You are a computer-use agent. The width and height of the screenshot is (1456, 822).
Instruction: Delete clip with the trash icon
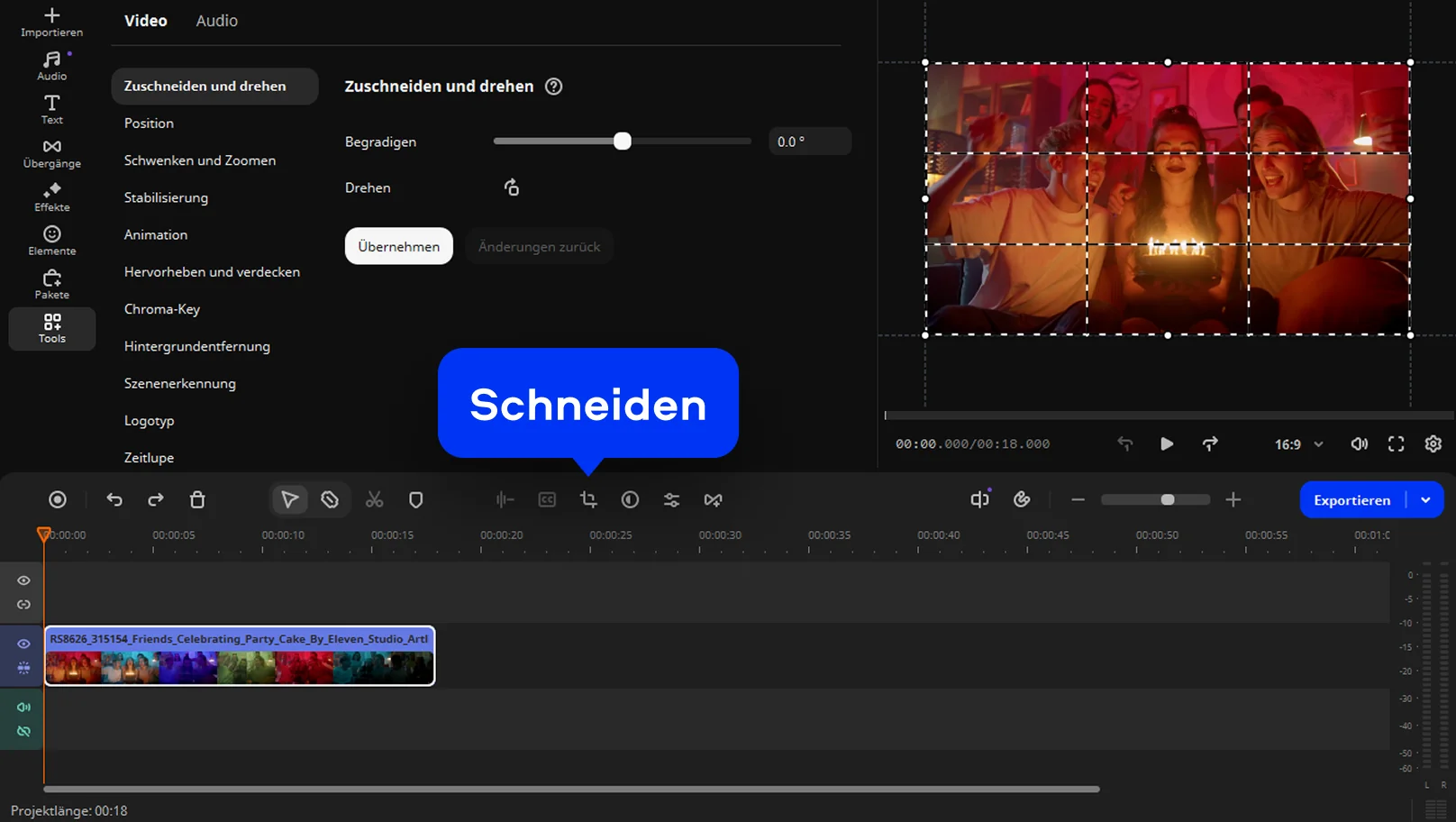pyautogui.click(x=197, y=499)
